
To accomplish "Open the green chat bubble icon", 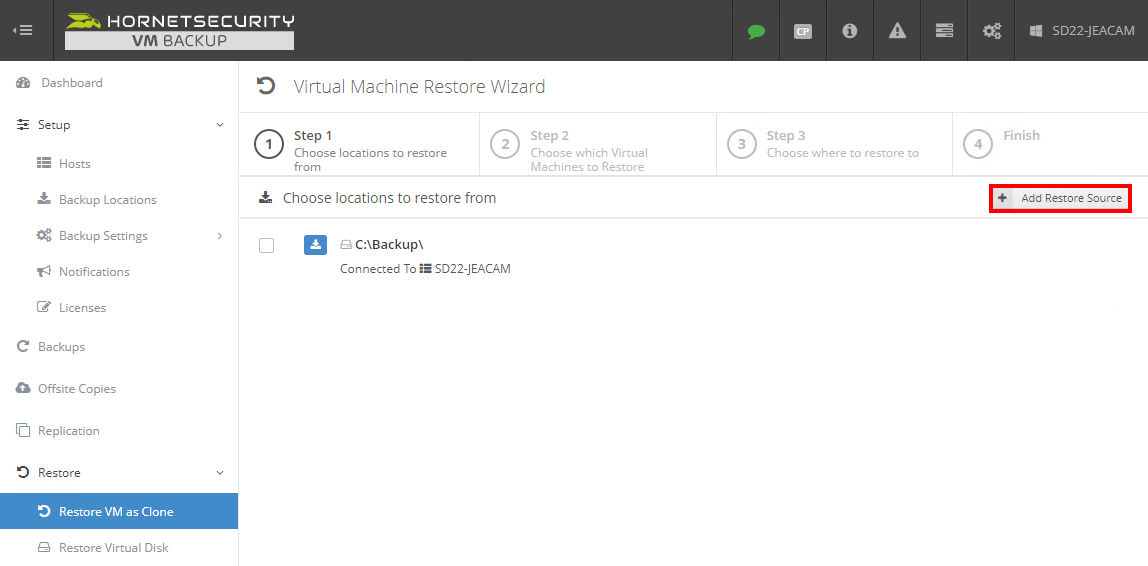I will (x=756, y=31).
